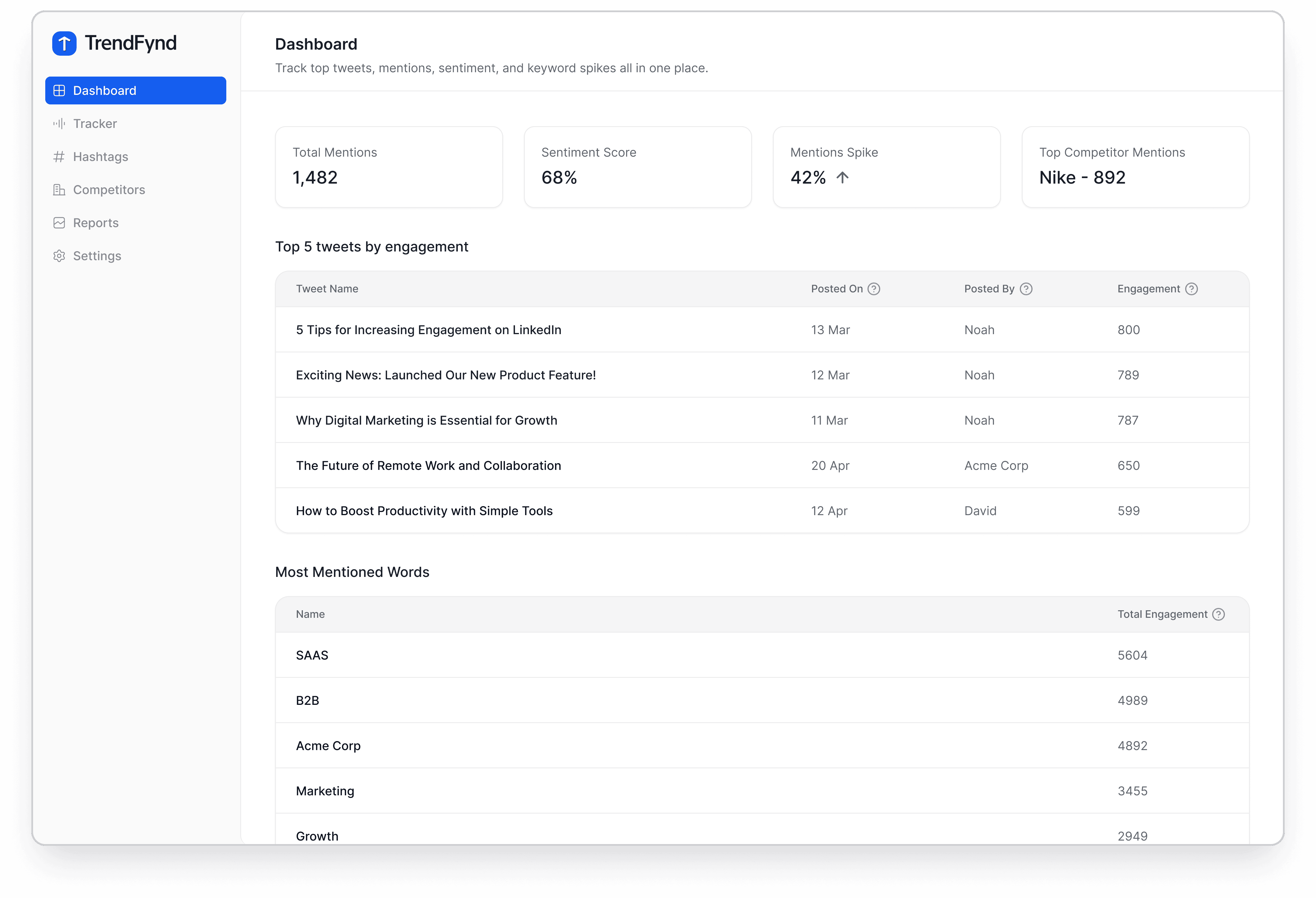Click the help icon beside Engagement header
Screen dimensions: 1316x898
1192,289
